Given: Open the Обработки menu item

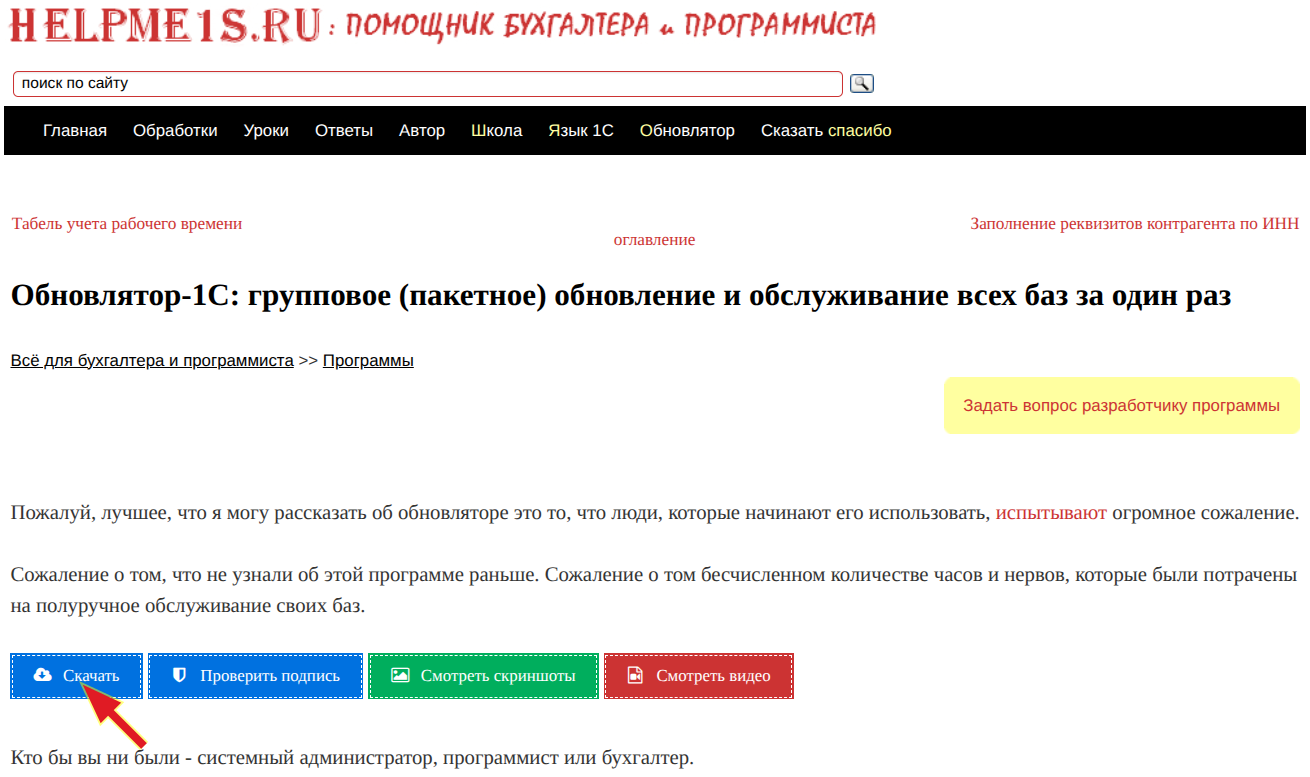Looking at the screenshot, I should pyautogui.click(x=175, y=131).
